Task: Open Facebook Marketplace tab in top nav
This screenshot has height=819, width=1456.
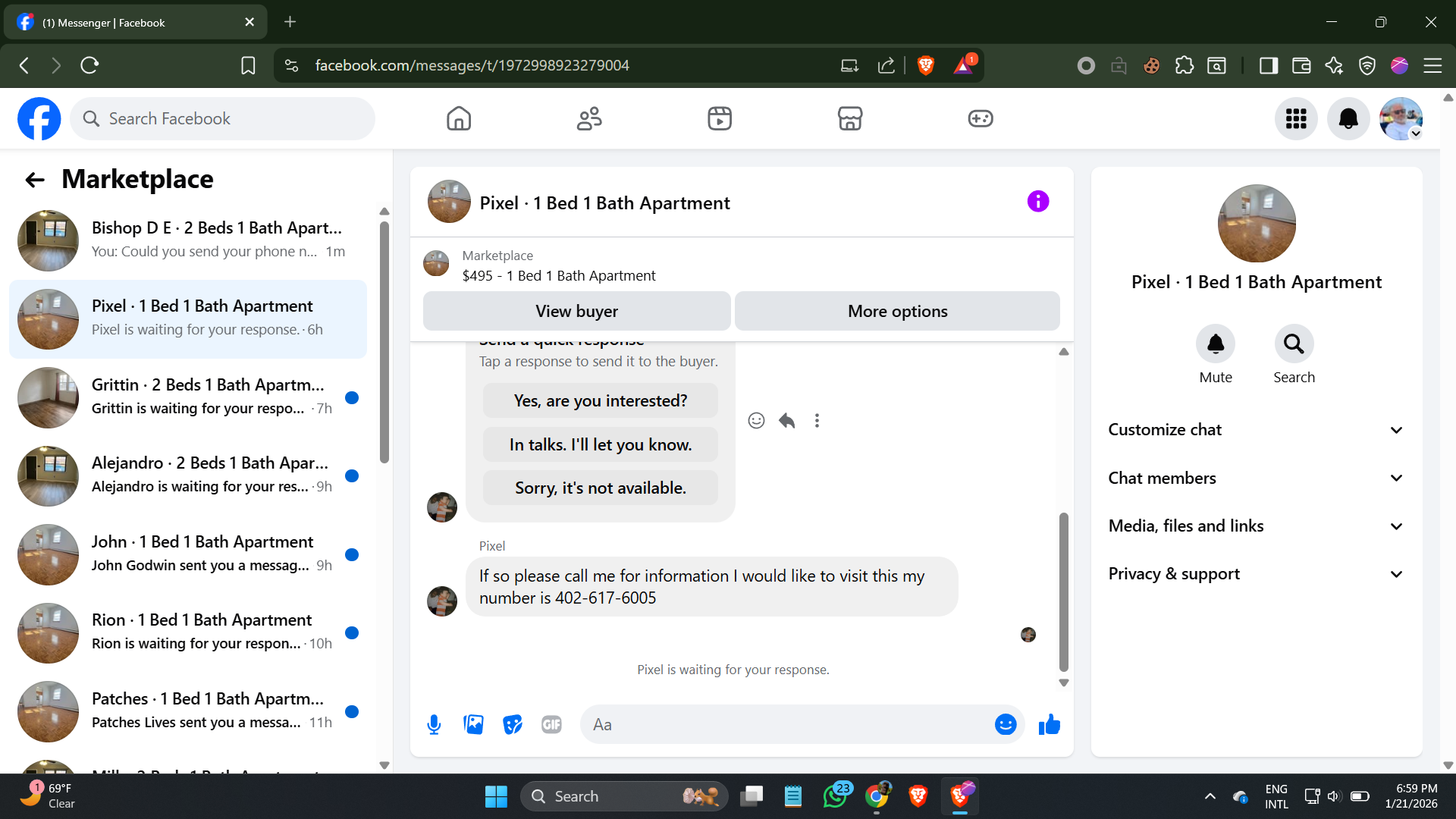Action: point(849,119)
